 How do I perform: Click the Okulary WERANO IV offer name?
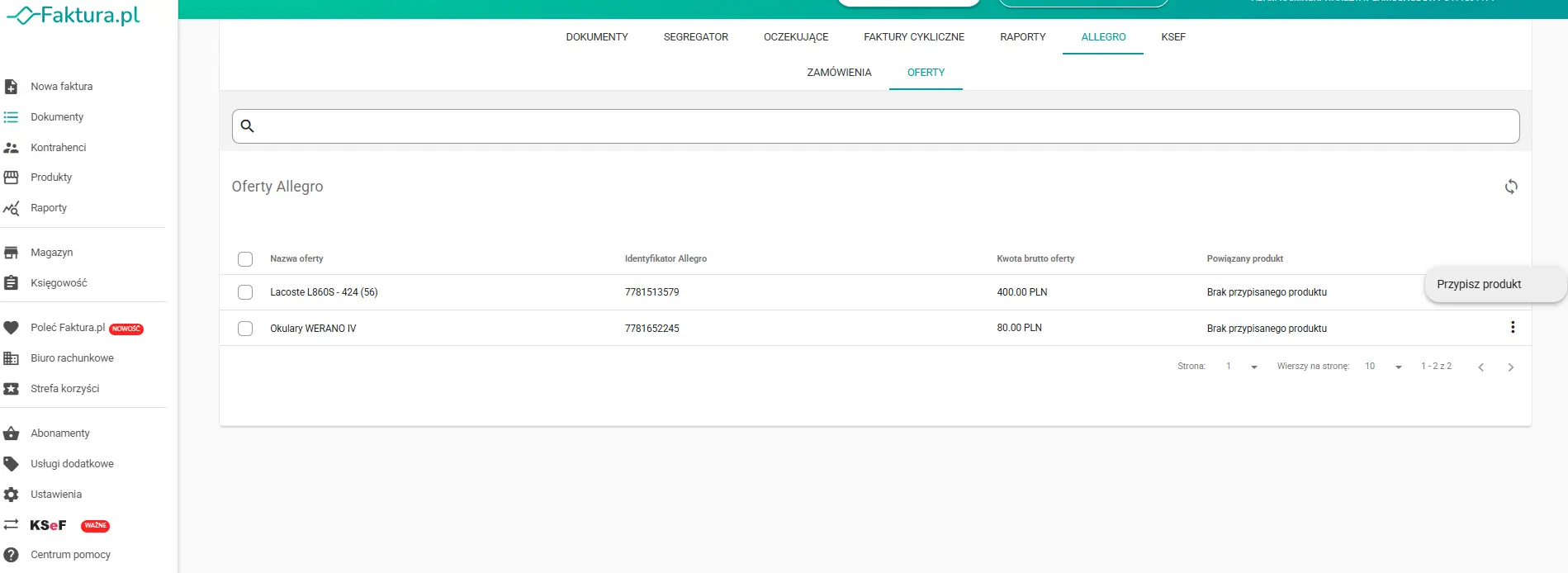[x=313, y=329]
